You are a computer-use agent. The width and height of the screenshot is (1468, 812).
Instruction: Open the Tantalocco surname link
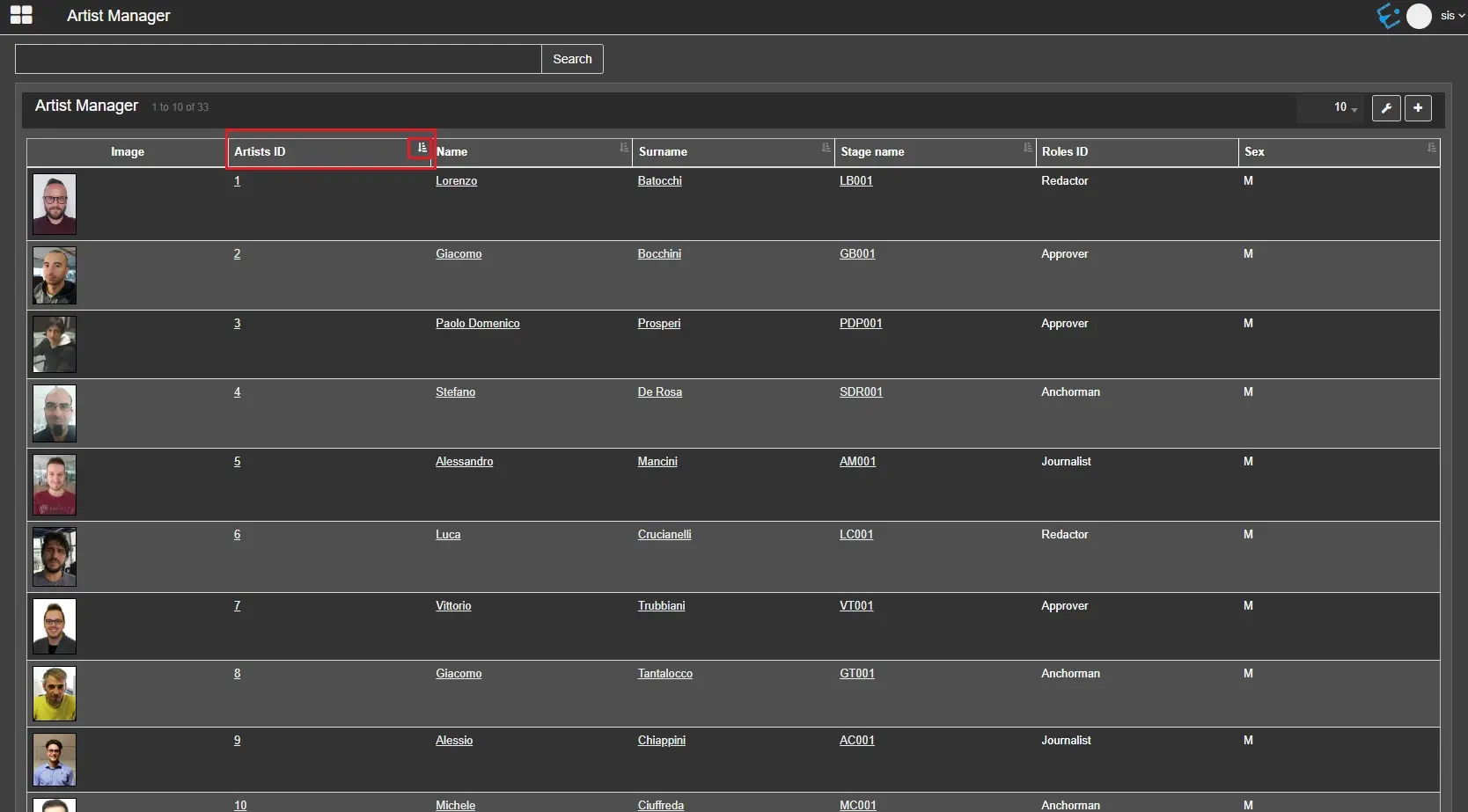(664, 674)
